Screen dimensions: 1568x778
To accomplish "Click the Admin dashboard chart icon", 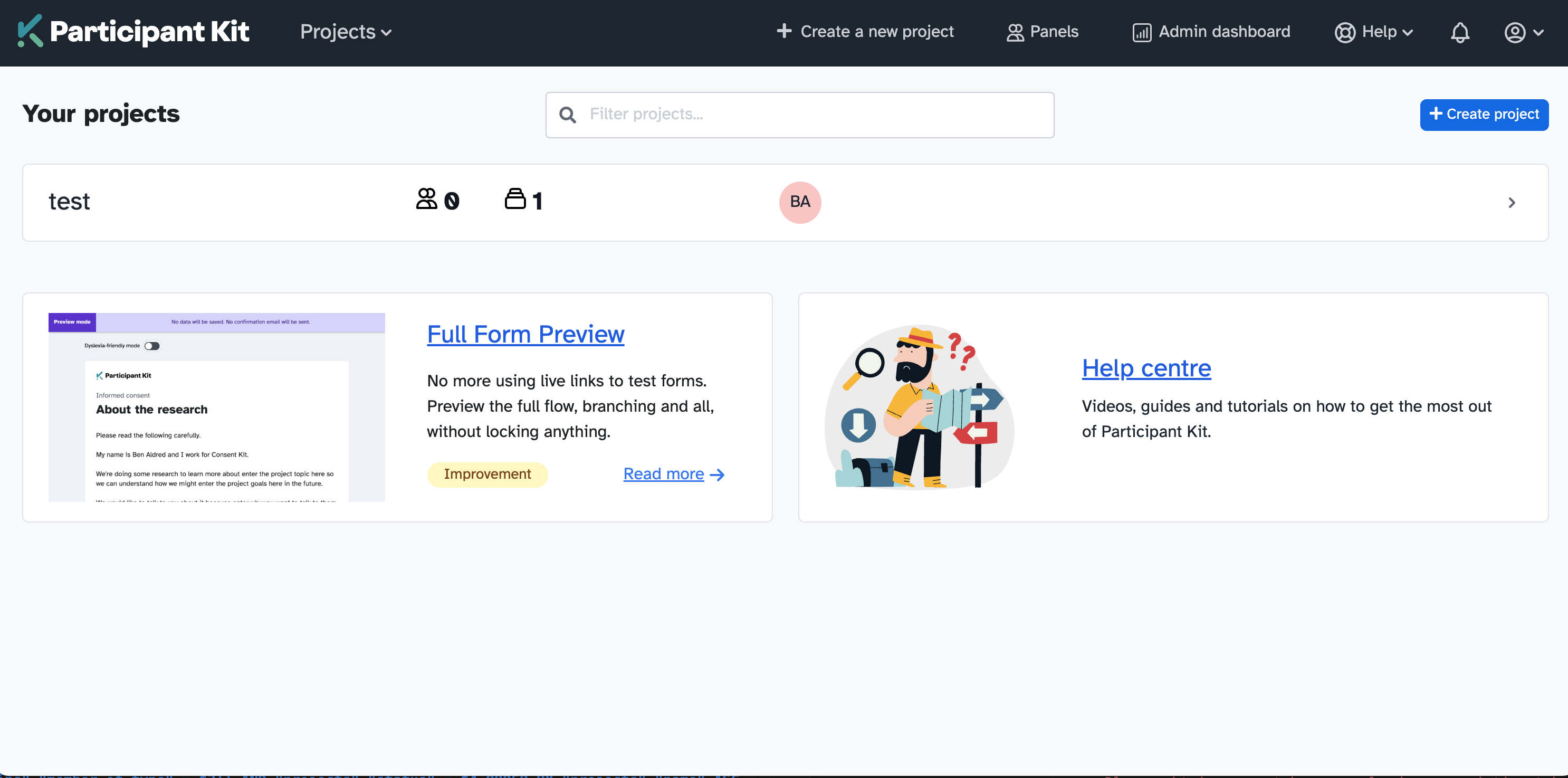I will click(x=1141, y=32).
